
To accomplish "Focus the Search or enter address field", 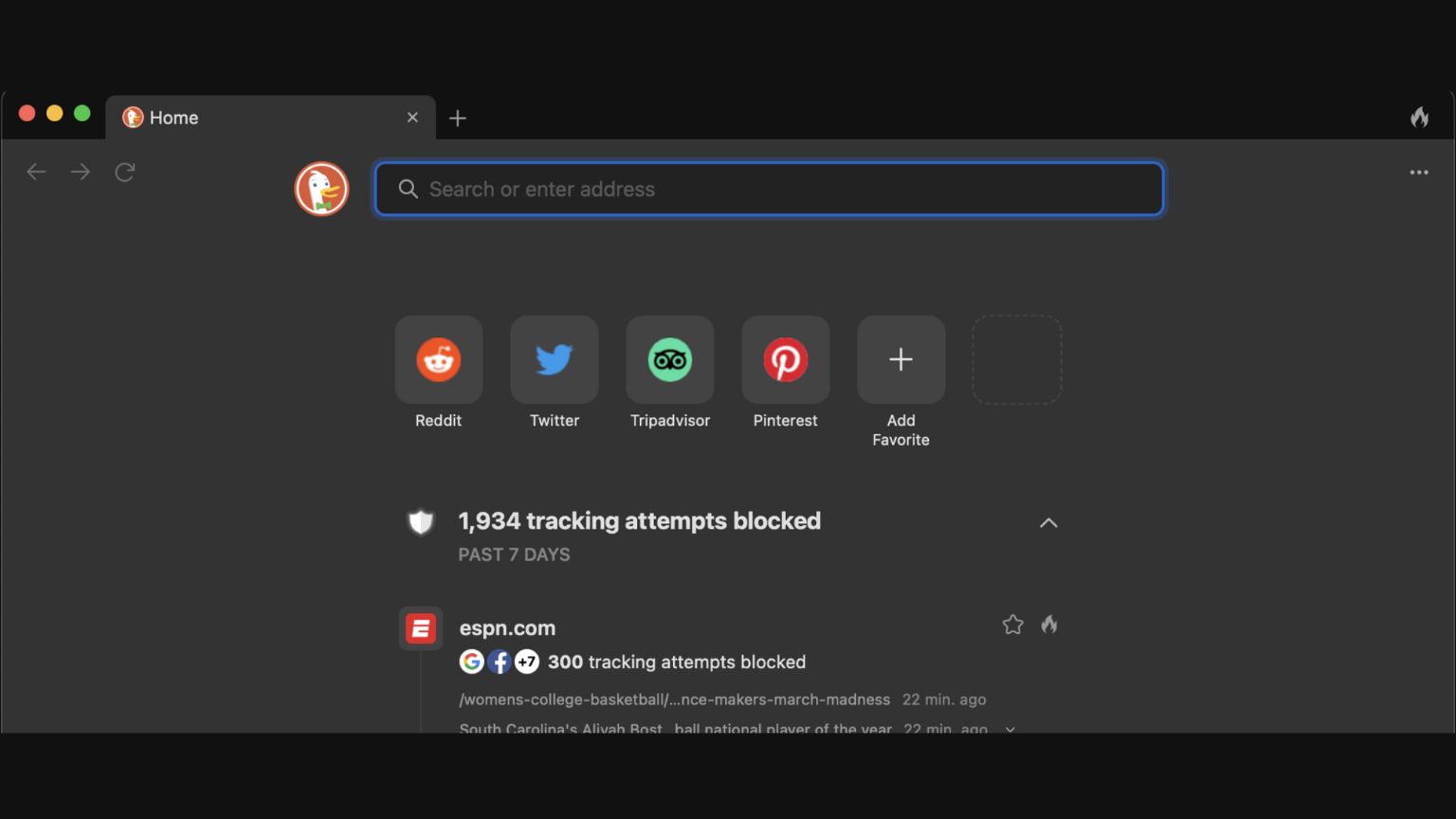I will (x=769, y=189).
